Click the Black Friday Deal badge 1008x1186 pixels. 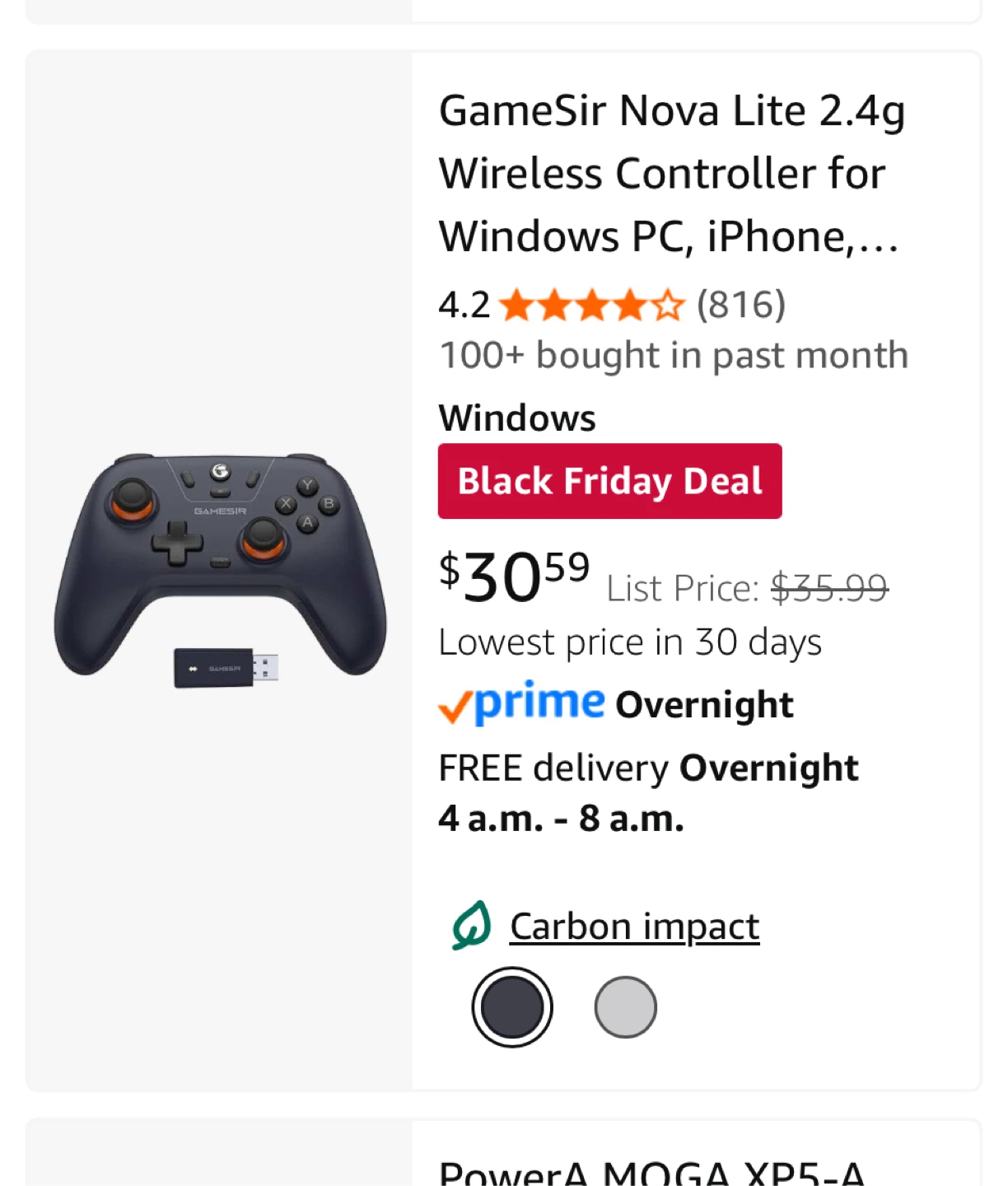tap(609, 481)
